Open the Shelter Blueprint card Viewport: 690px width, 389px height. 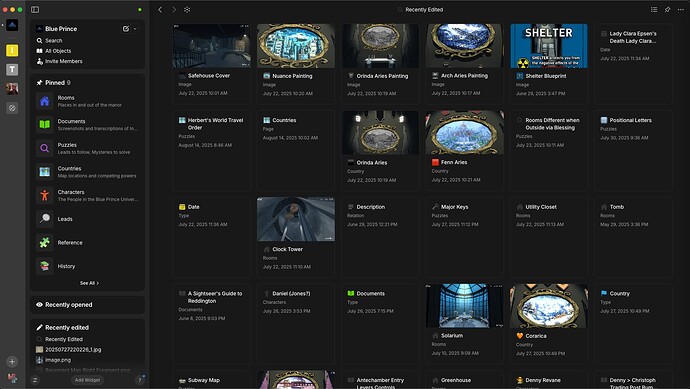tap(549, 63)
